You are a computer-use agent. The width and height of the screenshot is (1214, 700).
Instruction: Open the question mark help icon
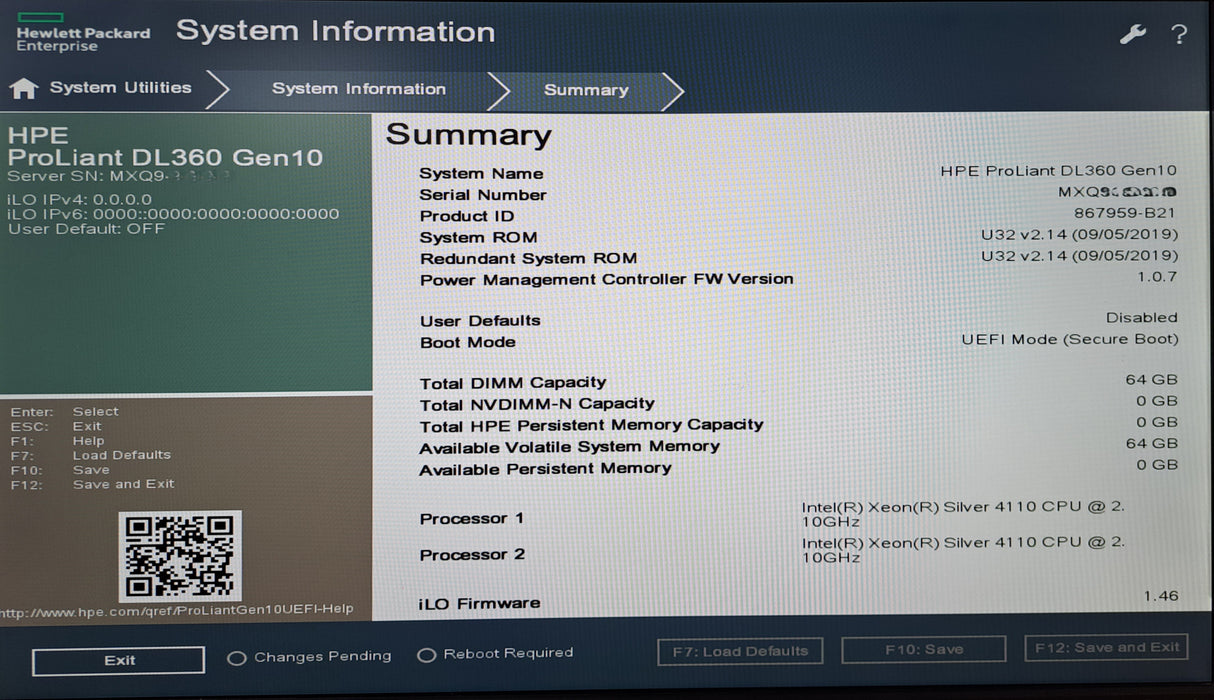[1179, 34]
